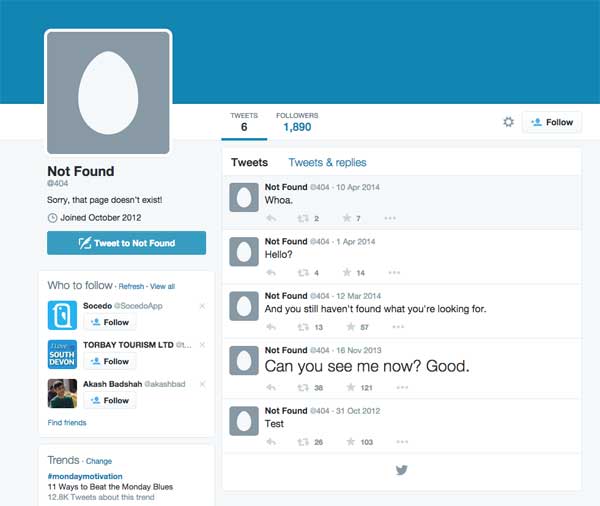
Task: Follow the Not Found profile
Action: (x=551, y=122)
